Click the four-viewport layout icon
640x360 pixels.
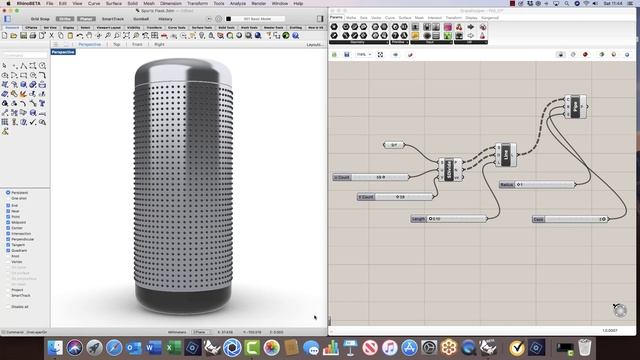pyautogui.click(x=155, y=36)
